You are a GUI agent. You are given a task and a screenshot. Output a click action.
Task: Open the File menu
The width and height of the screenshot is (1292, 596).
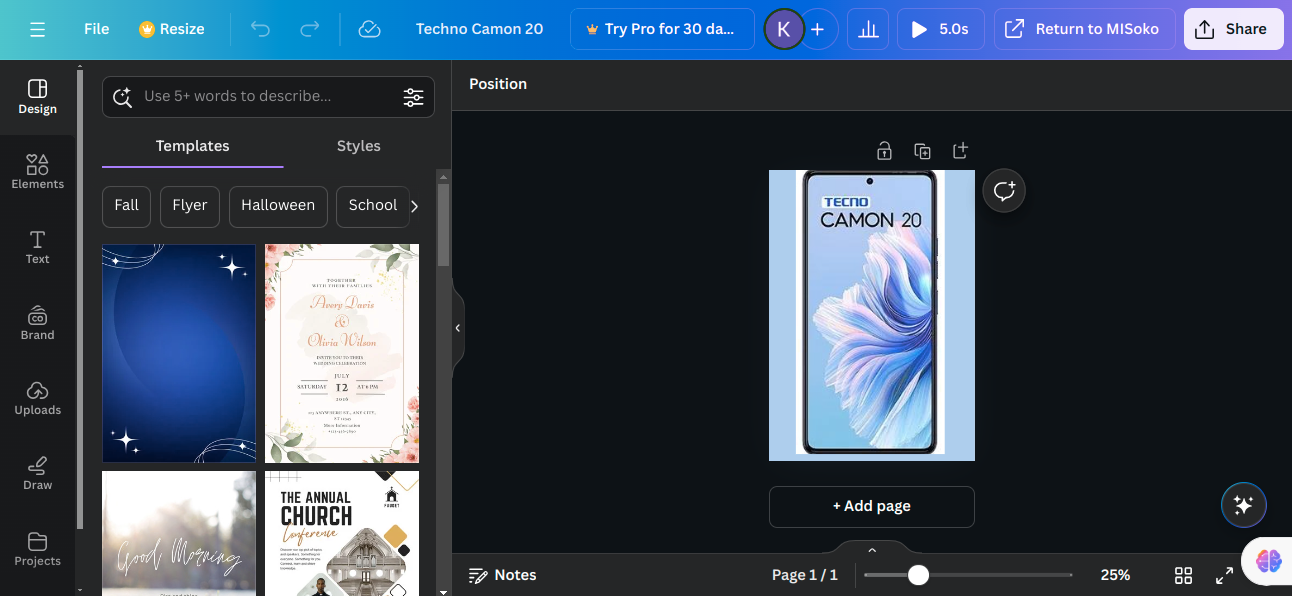click(x=97, y=29)
